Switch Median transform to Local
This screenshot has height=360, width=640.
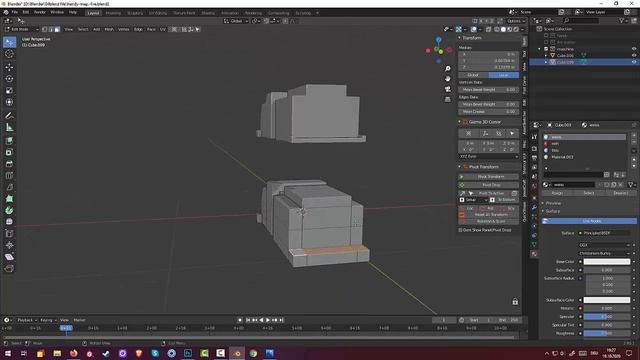(x=504, y=75)
